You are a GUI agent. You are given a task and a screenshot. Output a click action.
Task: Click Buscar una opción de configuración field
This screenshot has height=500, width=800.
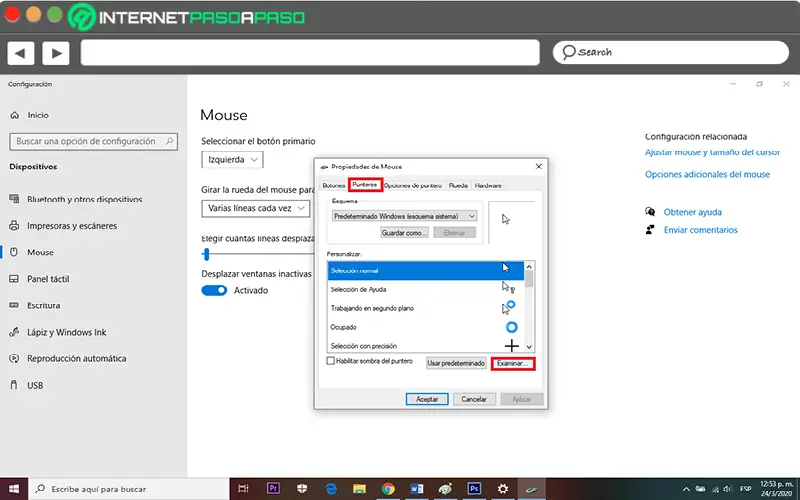point(93,141)
